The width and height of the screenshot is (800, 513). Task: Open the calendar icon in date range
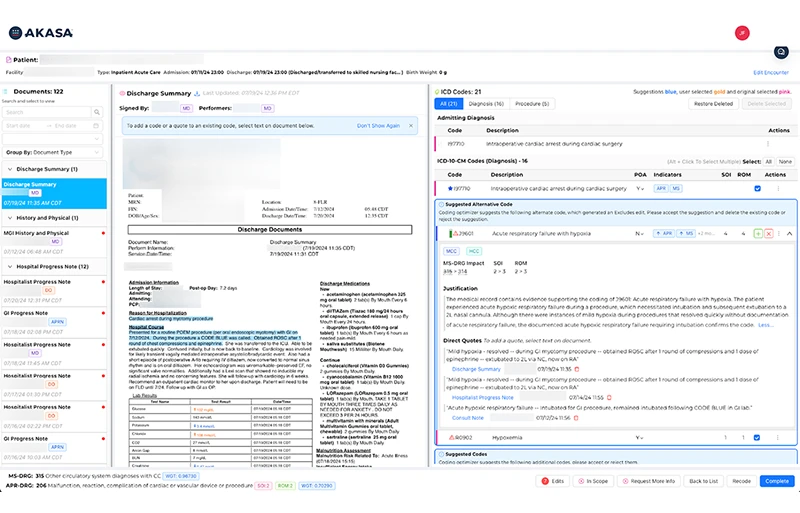click(96, 126)
